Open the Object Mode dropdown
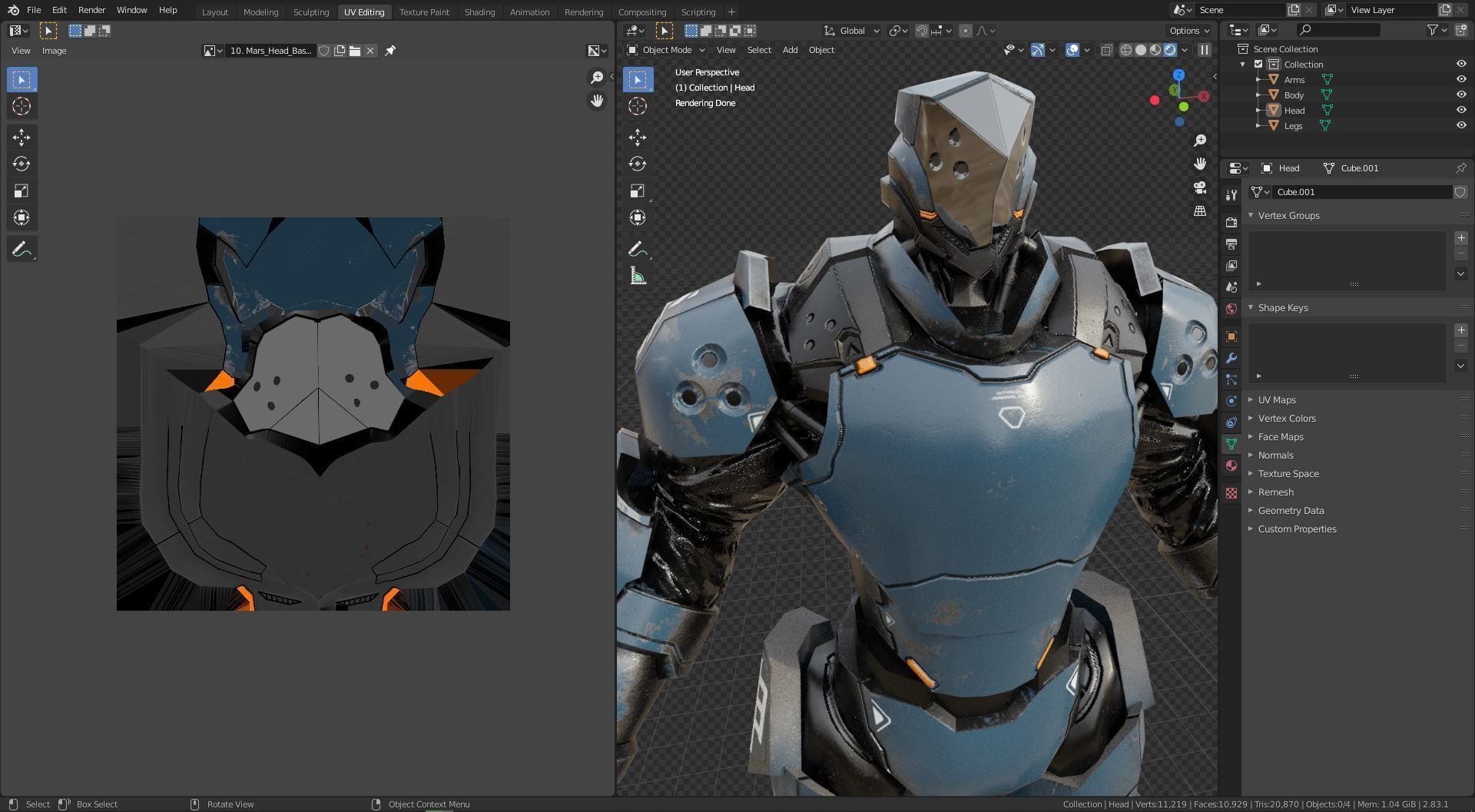 coord(667,50)
